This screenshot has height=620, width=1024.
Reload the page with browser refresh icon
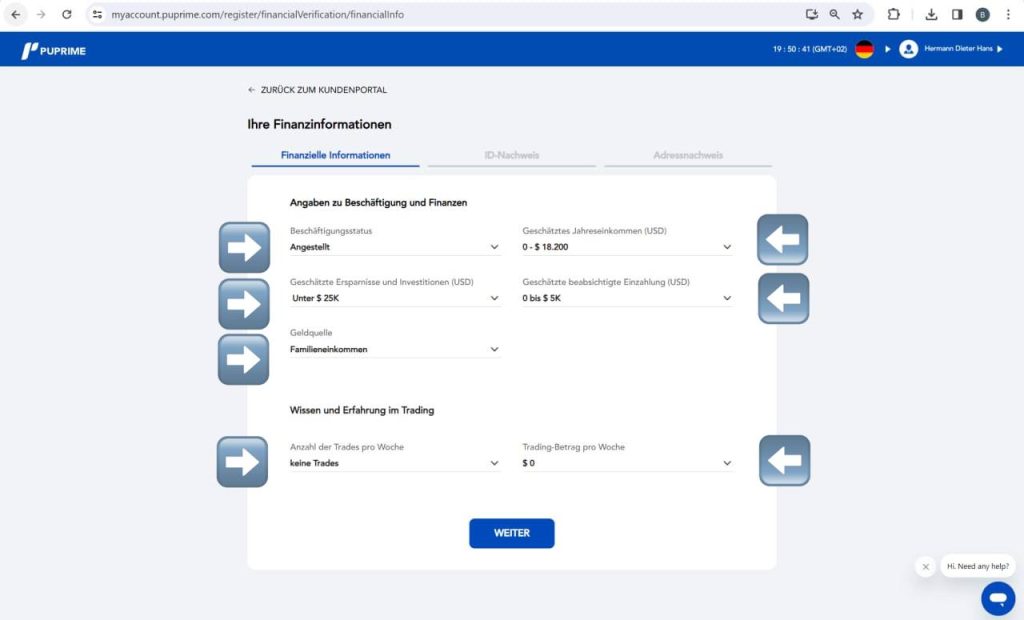67,15
